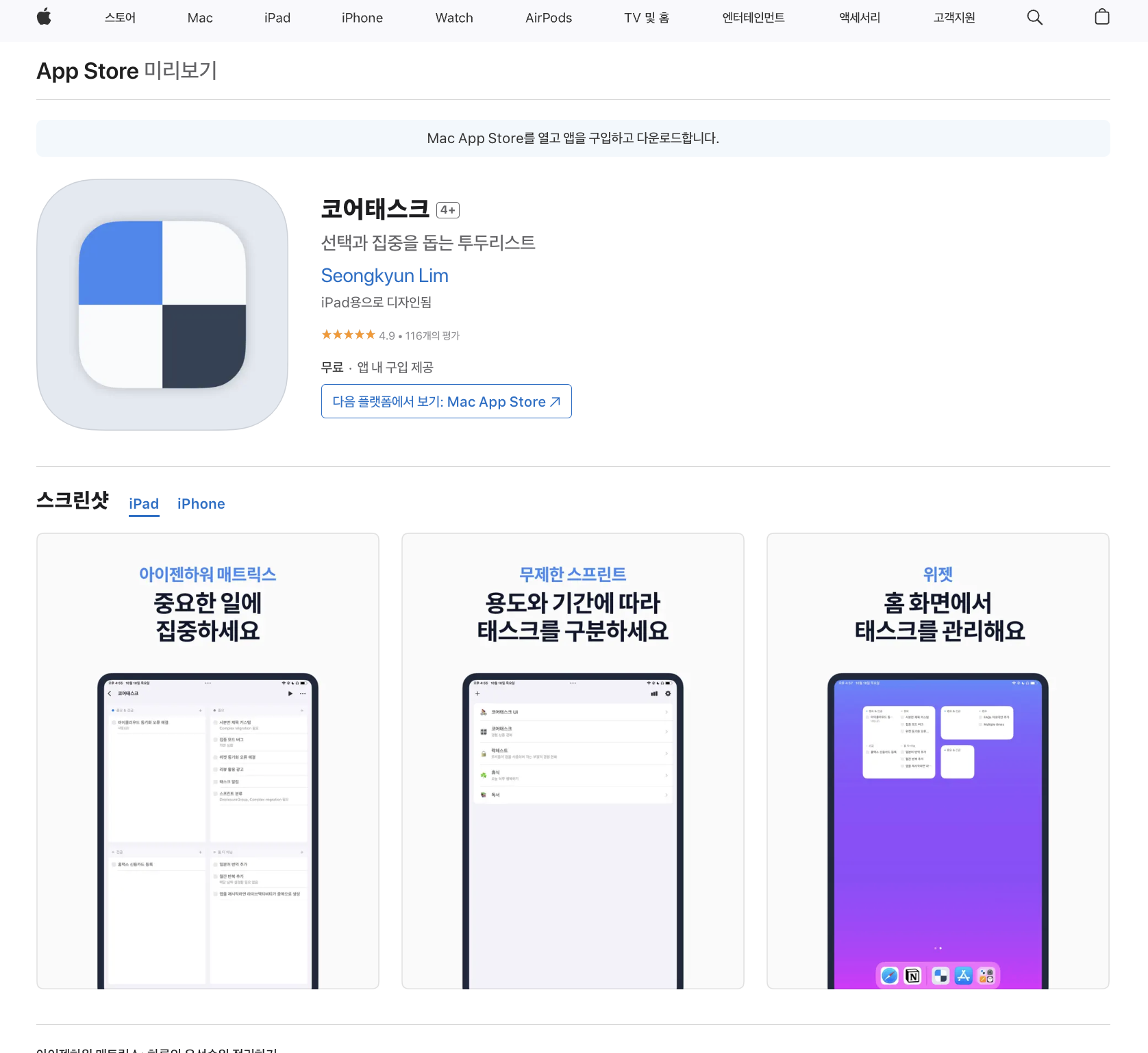Viewport: 1148px width, 1053px height.
Task: Open the Mac menu item
Action: tap(200, 18)
